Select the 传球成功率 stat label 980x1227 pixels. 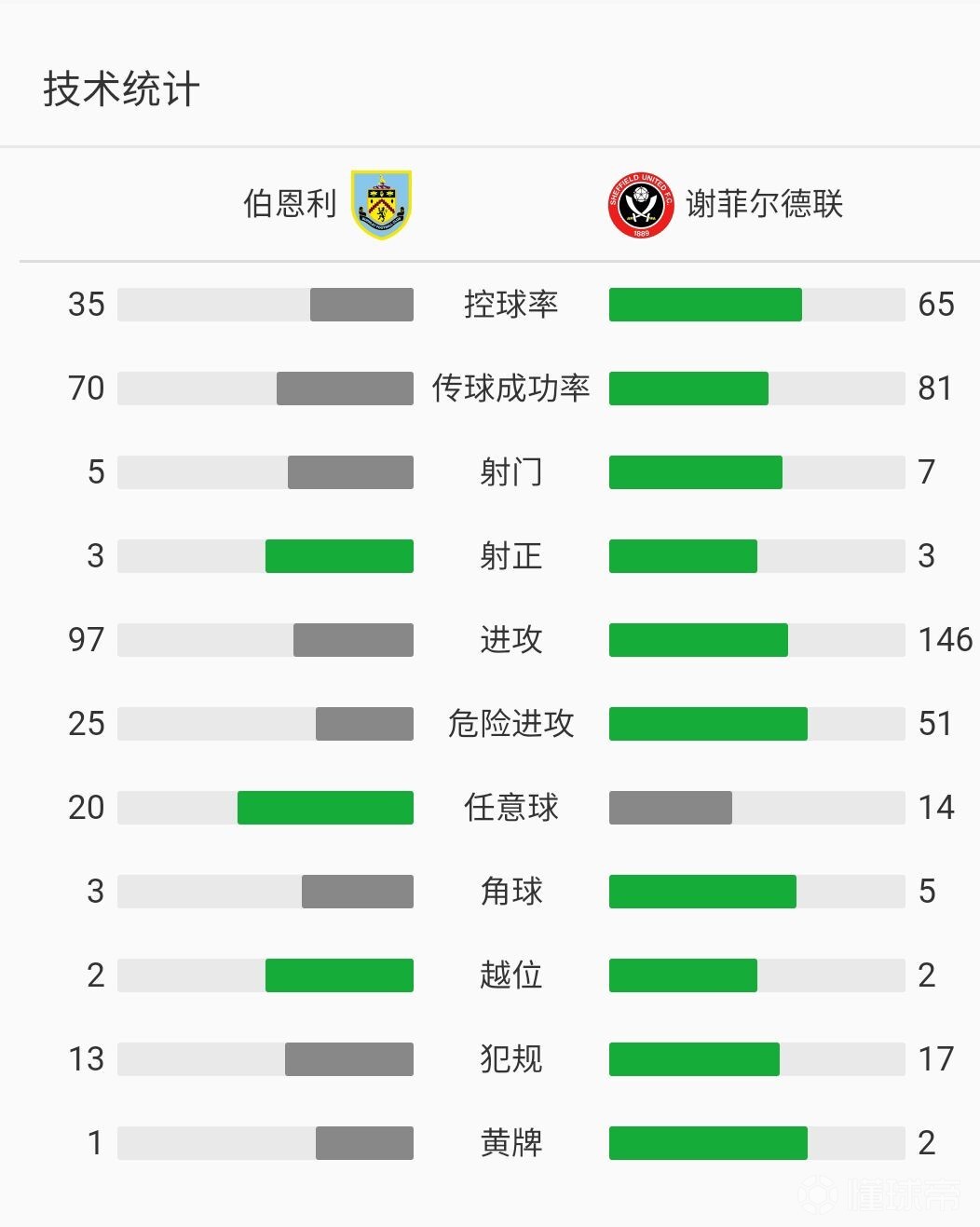510,389
